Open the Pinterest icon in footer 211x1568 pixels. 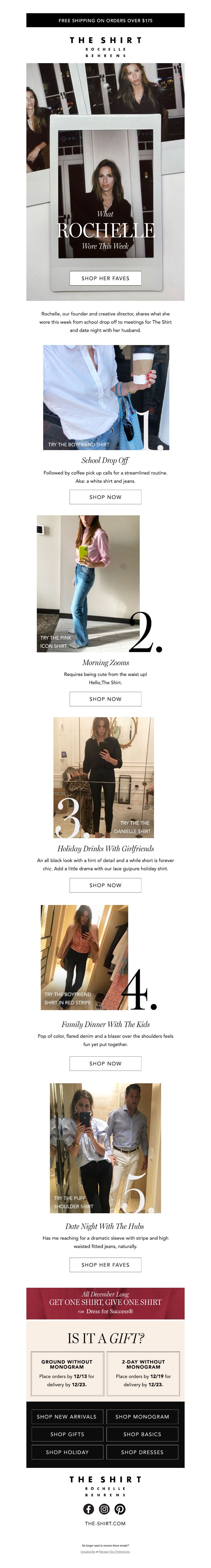(x=120, y=1508)
